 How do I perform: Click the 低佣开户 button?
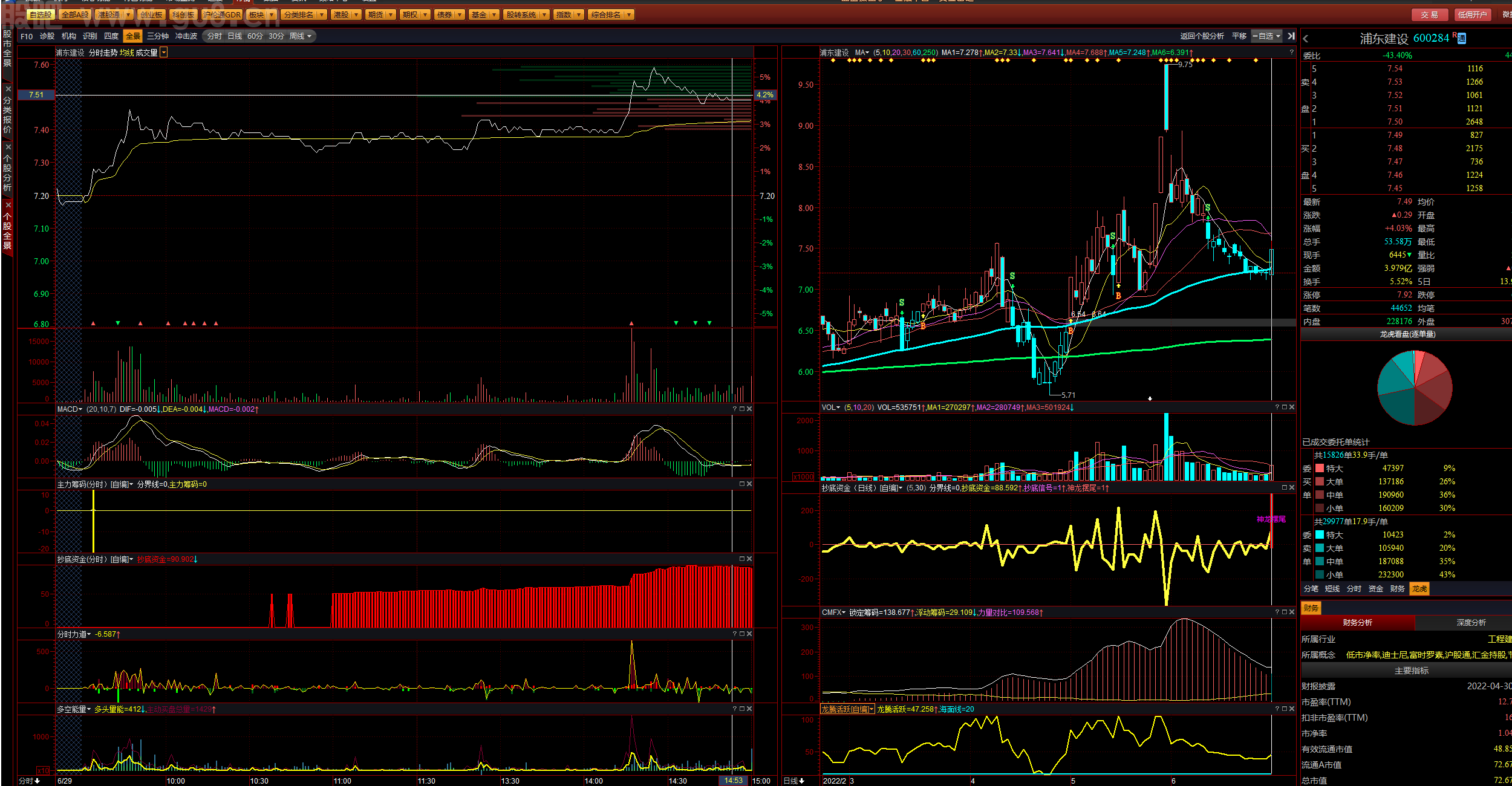point(1471,15)
